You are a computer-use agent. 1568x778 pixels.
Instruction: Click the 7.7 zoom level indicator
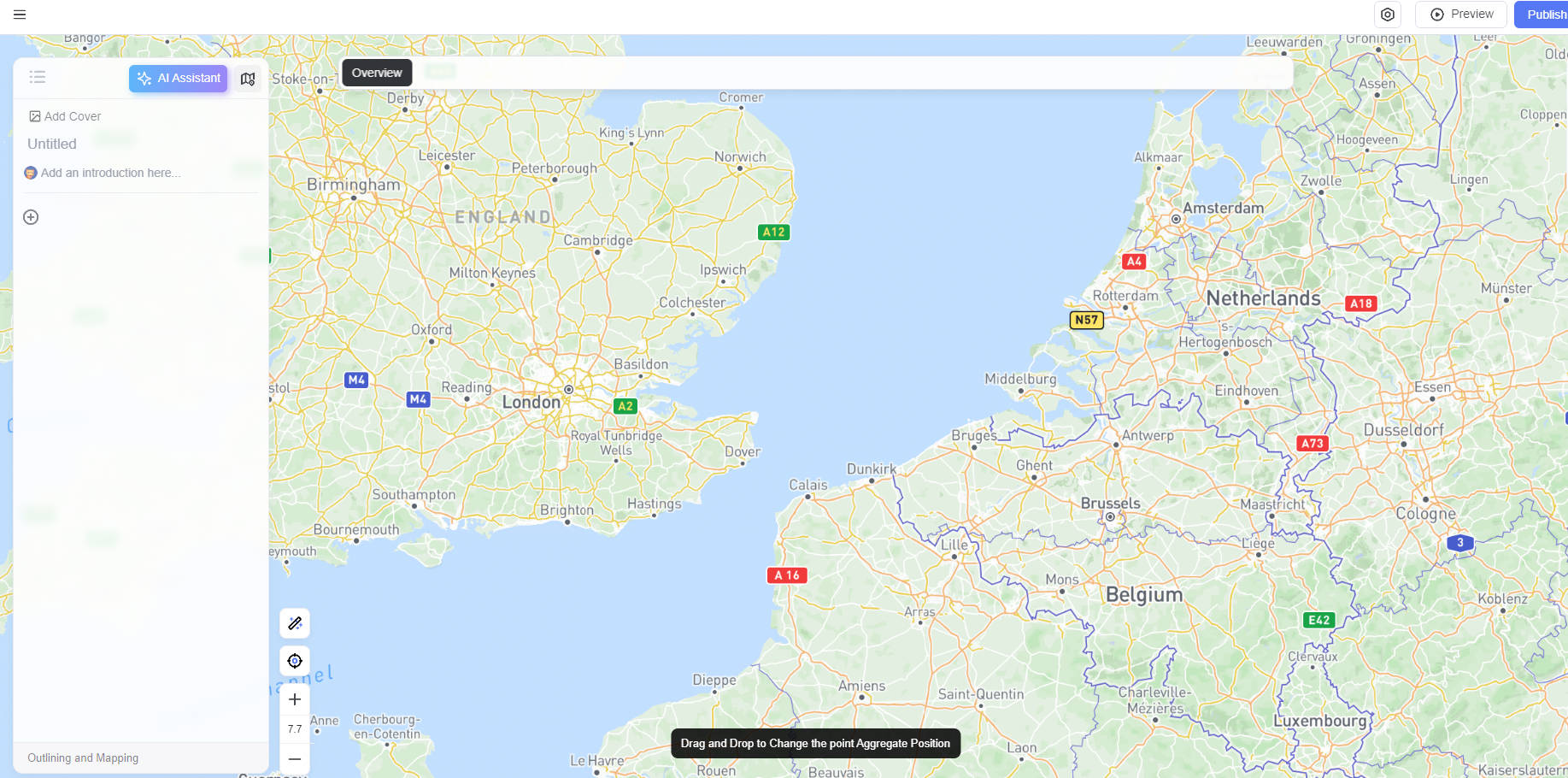coord(294,728)
